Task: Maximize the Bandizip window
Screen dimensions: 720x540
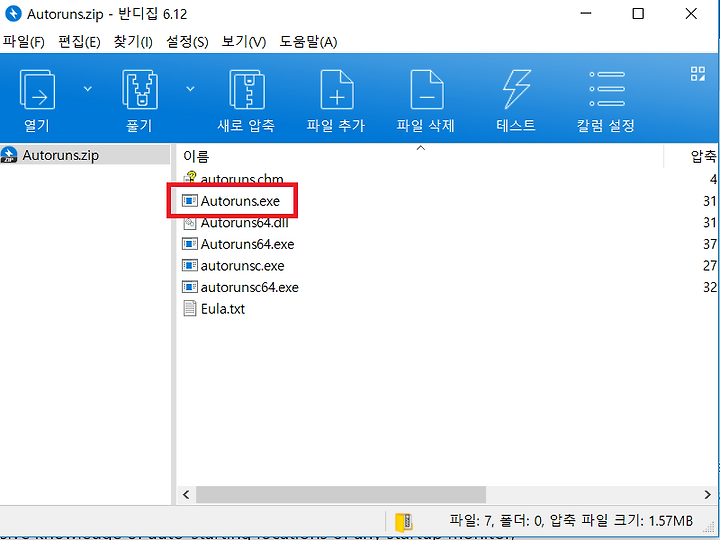Action: (638, 14)
